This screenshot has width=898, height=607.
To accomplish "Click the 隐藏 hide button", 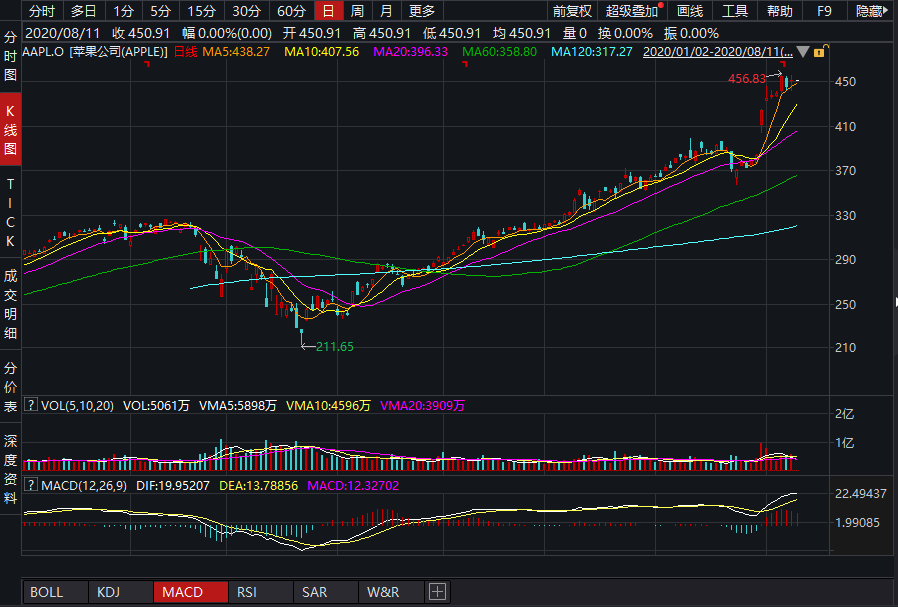I will (871, 11).
